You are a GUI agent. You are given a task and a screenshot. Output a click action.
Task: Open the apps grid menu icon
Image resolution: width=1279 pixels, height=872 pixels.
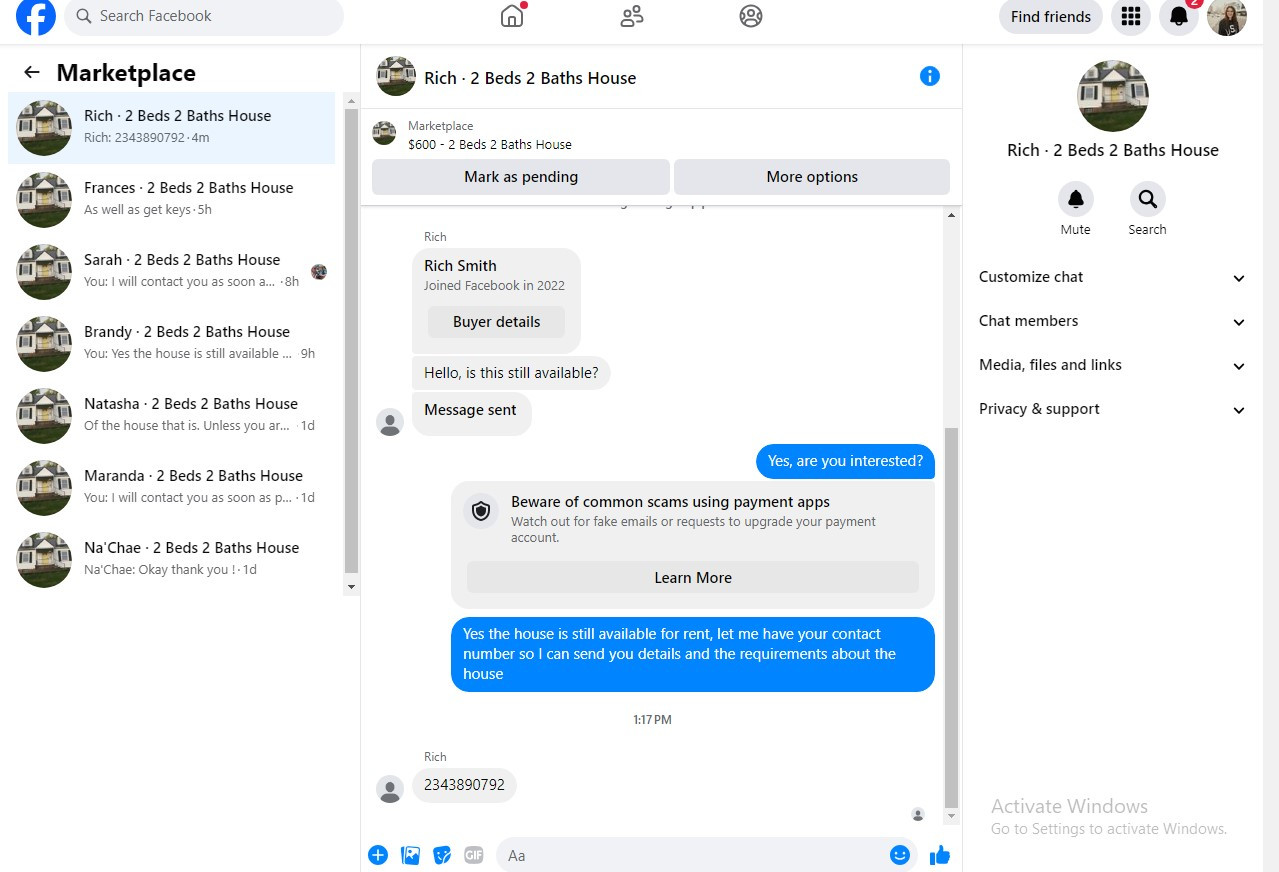1131,16
